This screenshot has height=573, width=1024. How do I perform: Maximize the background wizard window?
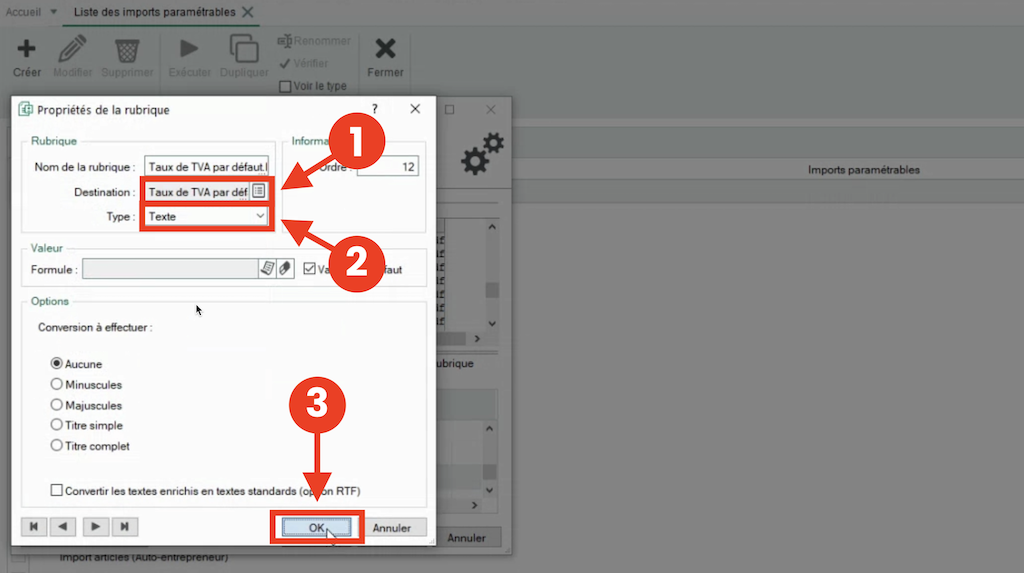449,109
